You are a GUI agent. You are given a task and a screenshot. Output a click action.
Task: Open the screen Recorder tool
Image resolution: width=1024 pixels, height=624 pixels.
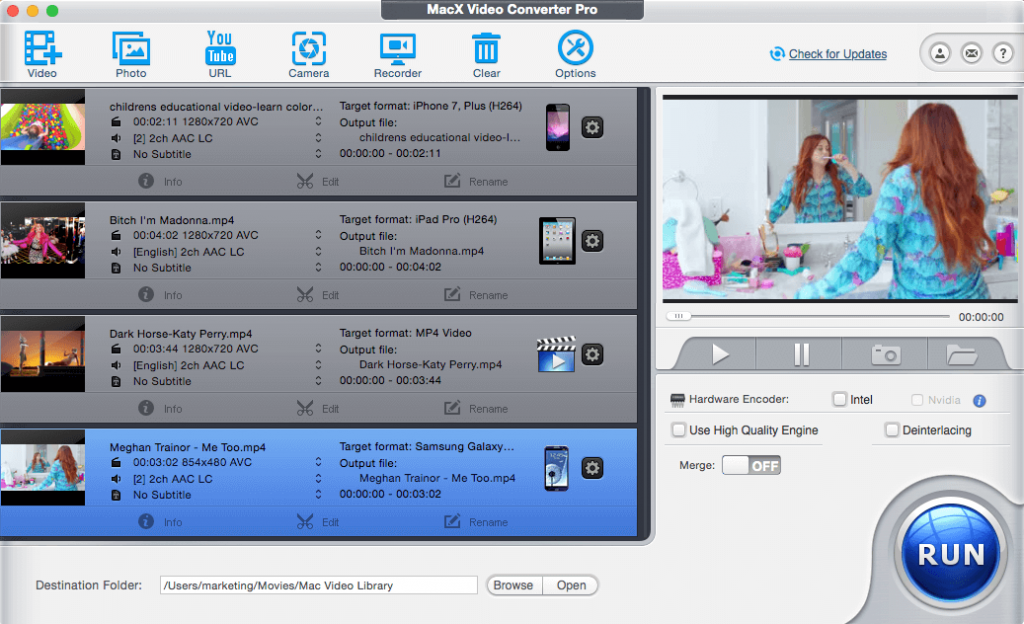click(397, 48)
